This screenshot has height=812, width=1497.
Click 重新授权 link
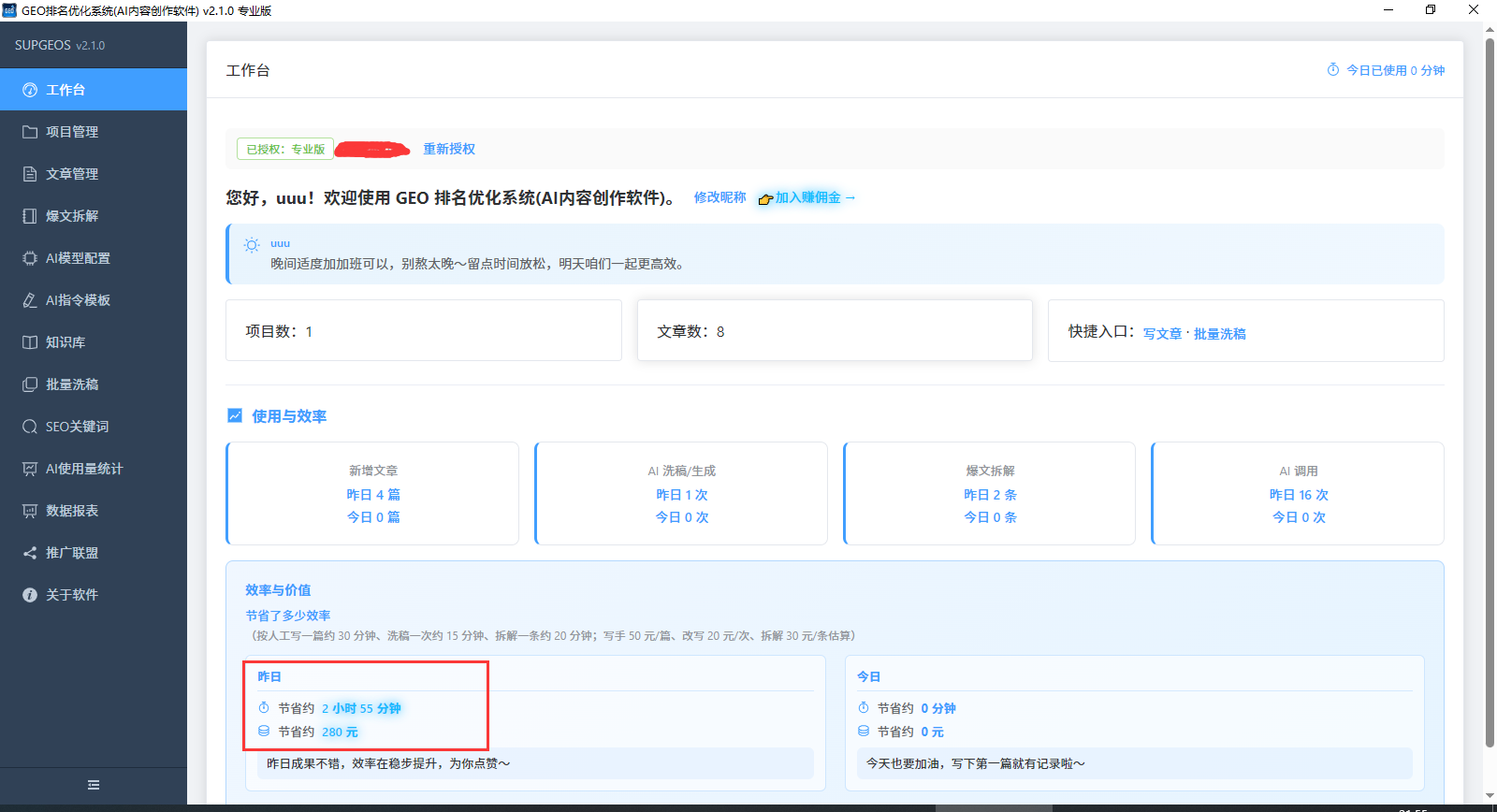pyautogui.click(x=449, y=149)
